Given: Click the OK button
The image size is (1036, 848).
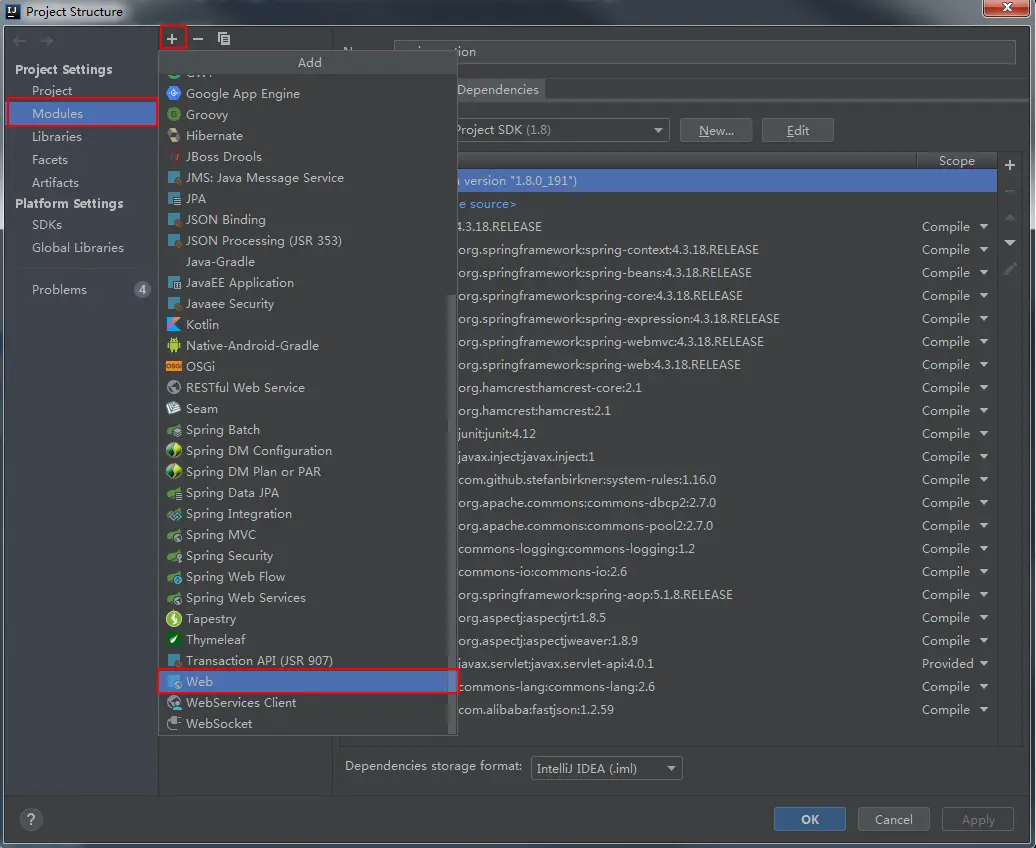Looking at the screenshot, I should coord(809,820).
